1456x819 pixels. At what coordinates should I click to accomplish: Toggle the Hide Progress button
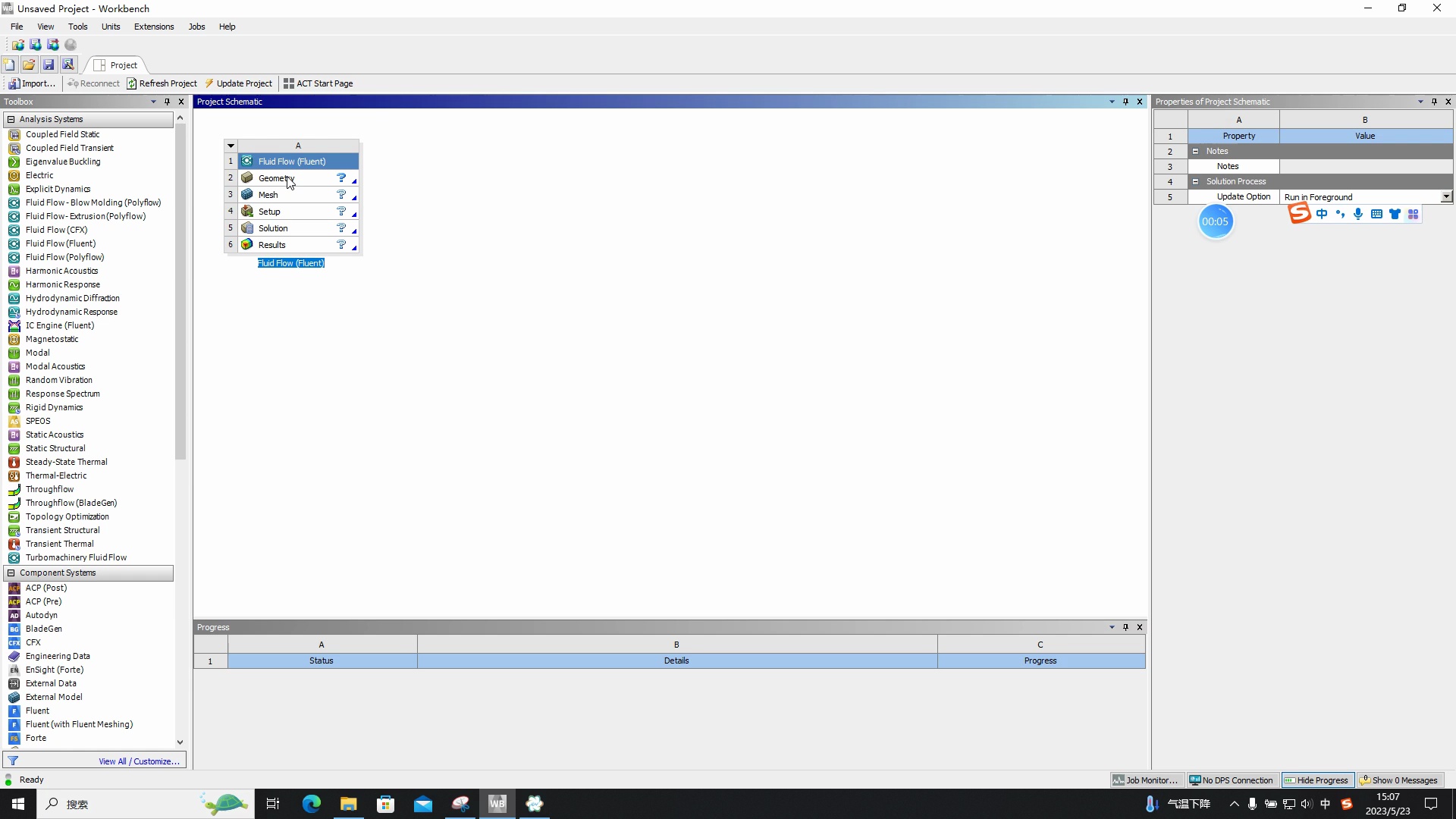point(1316,780)
